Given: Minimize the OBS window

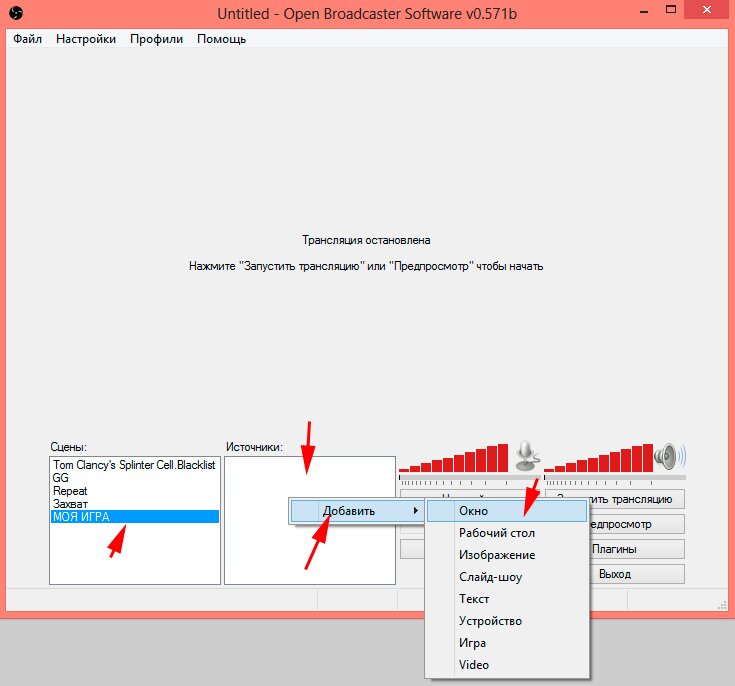Looking at the screenshot, I should pyautogui.click(x=645, y=10).
